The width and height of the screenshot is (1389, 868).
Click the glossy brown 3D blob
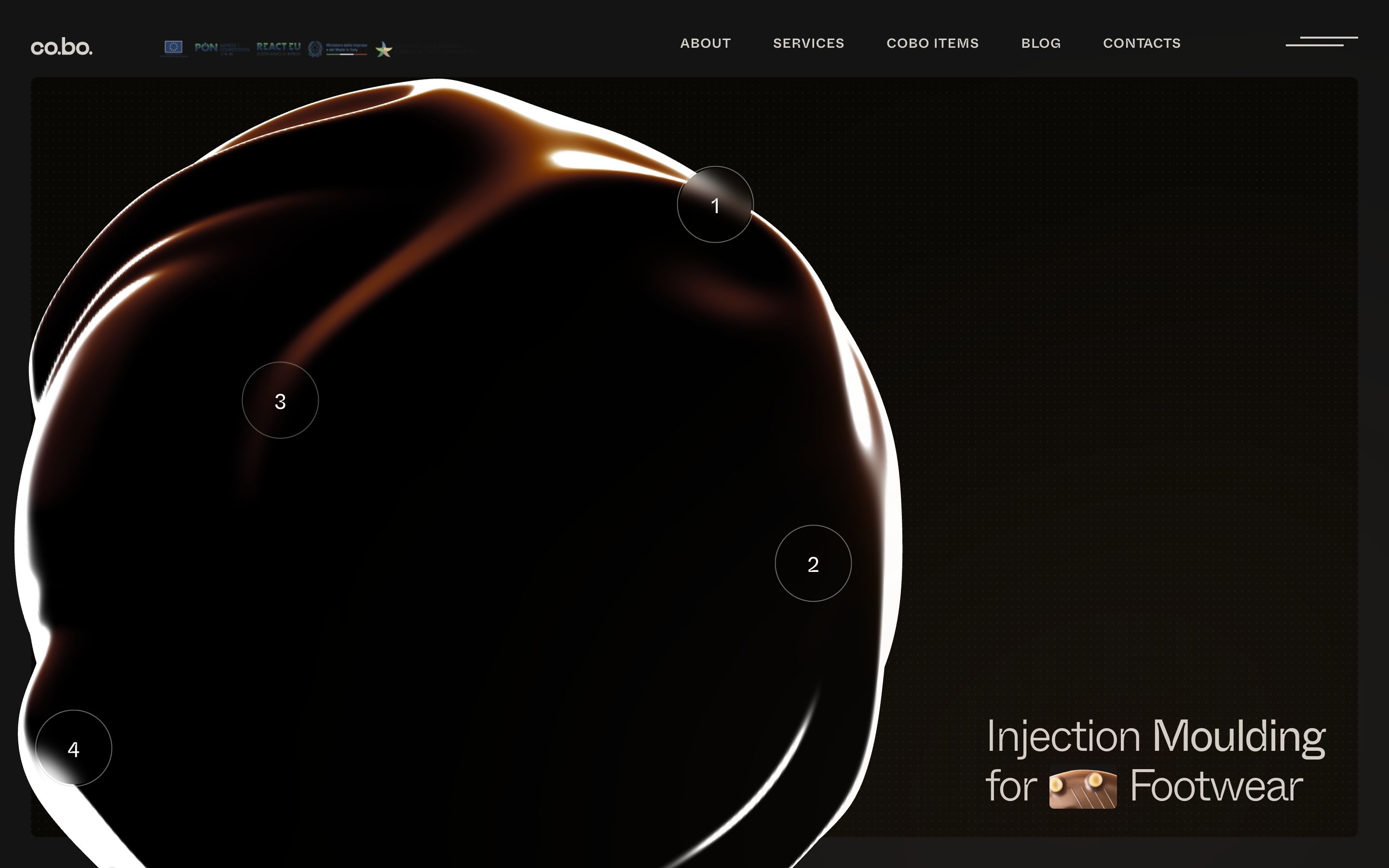488,516
